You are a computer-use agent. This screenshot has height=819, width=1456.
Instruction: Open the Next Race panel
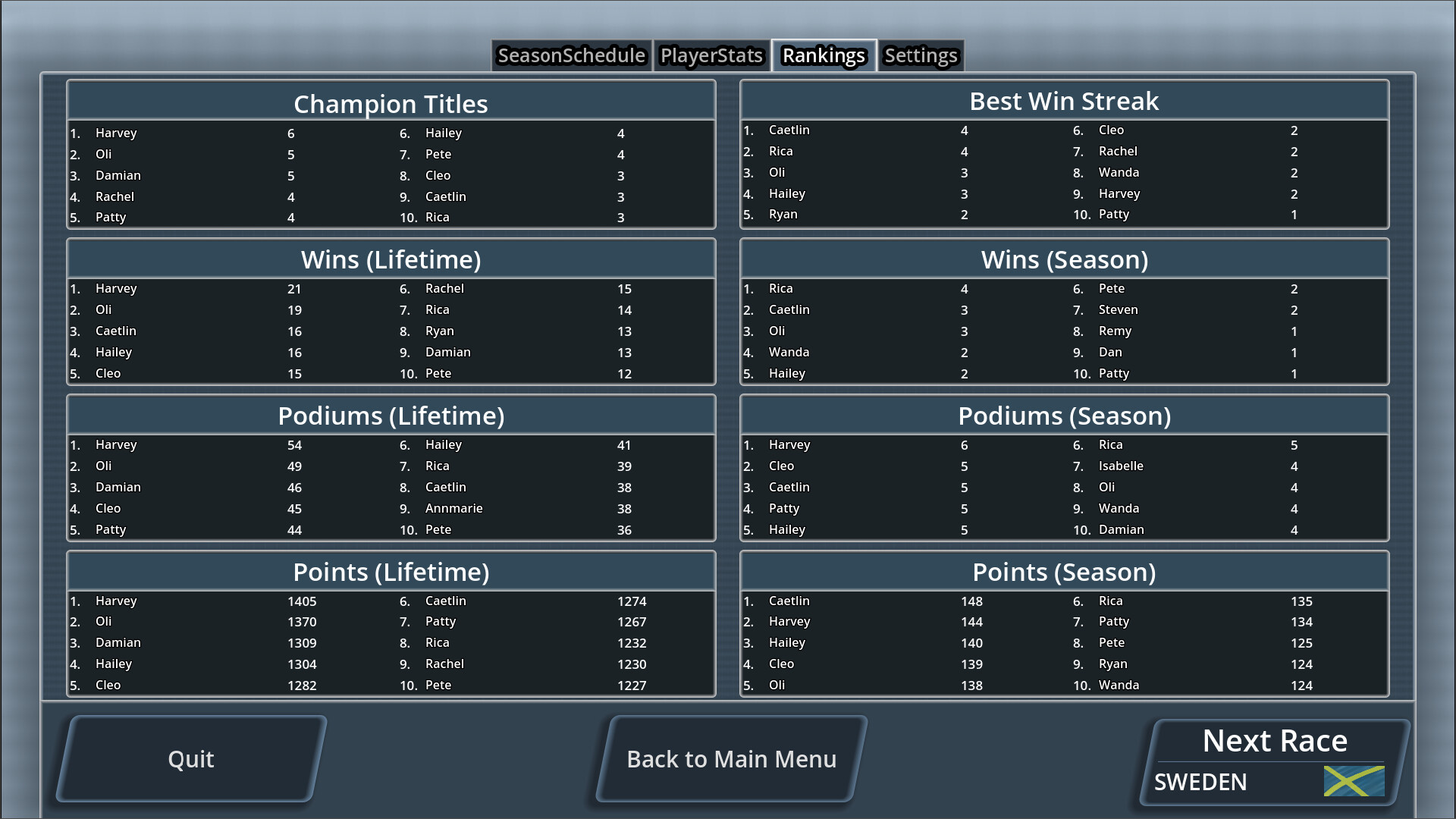point(1273,741)
